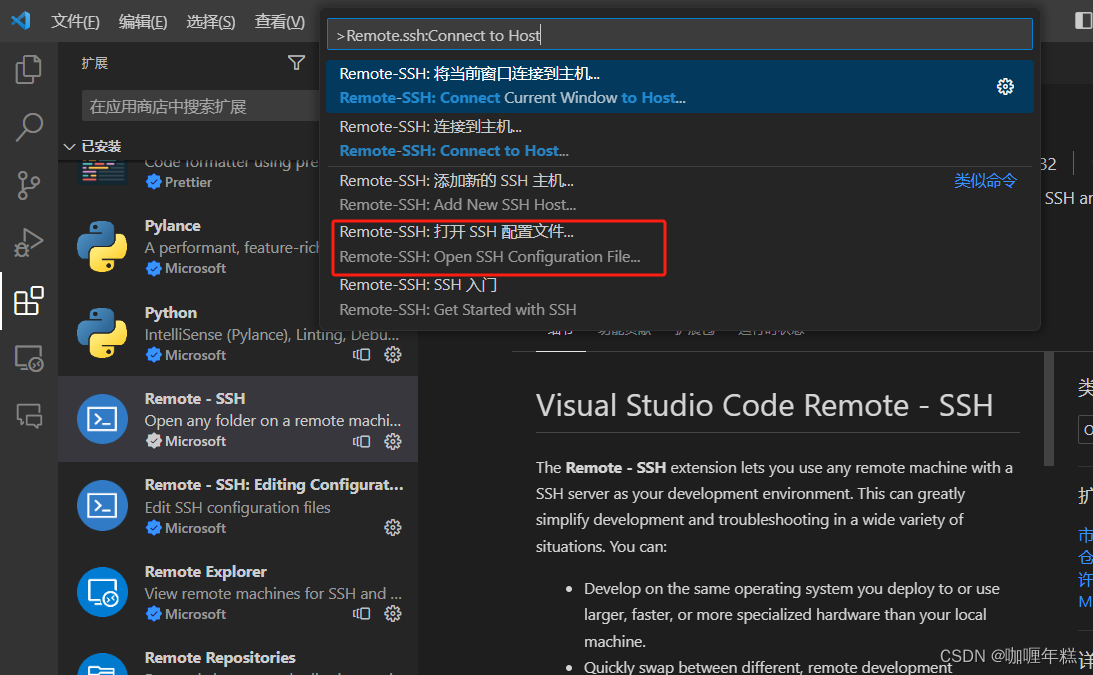Select the Extensions view icon
Image resolution: width=1093 pixels, height=675 pixels.
coord(28,300)
